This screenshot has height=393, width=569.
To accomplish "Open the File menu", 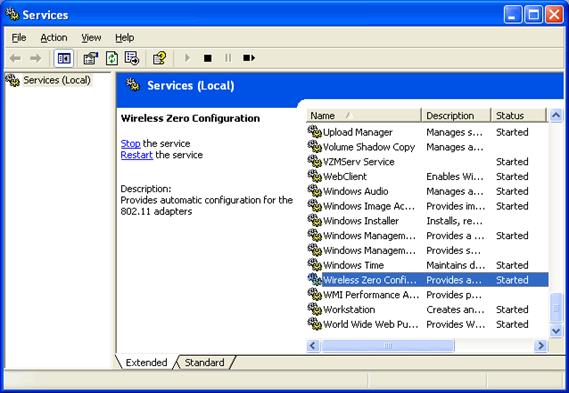I will pyautogui.click(x=19, y=38).
